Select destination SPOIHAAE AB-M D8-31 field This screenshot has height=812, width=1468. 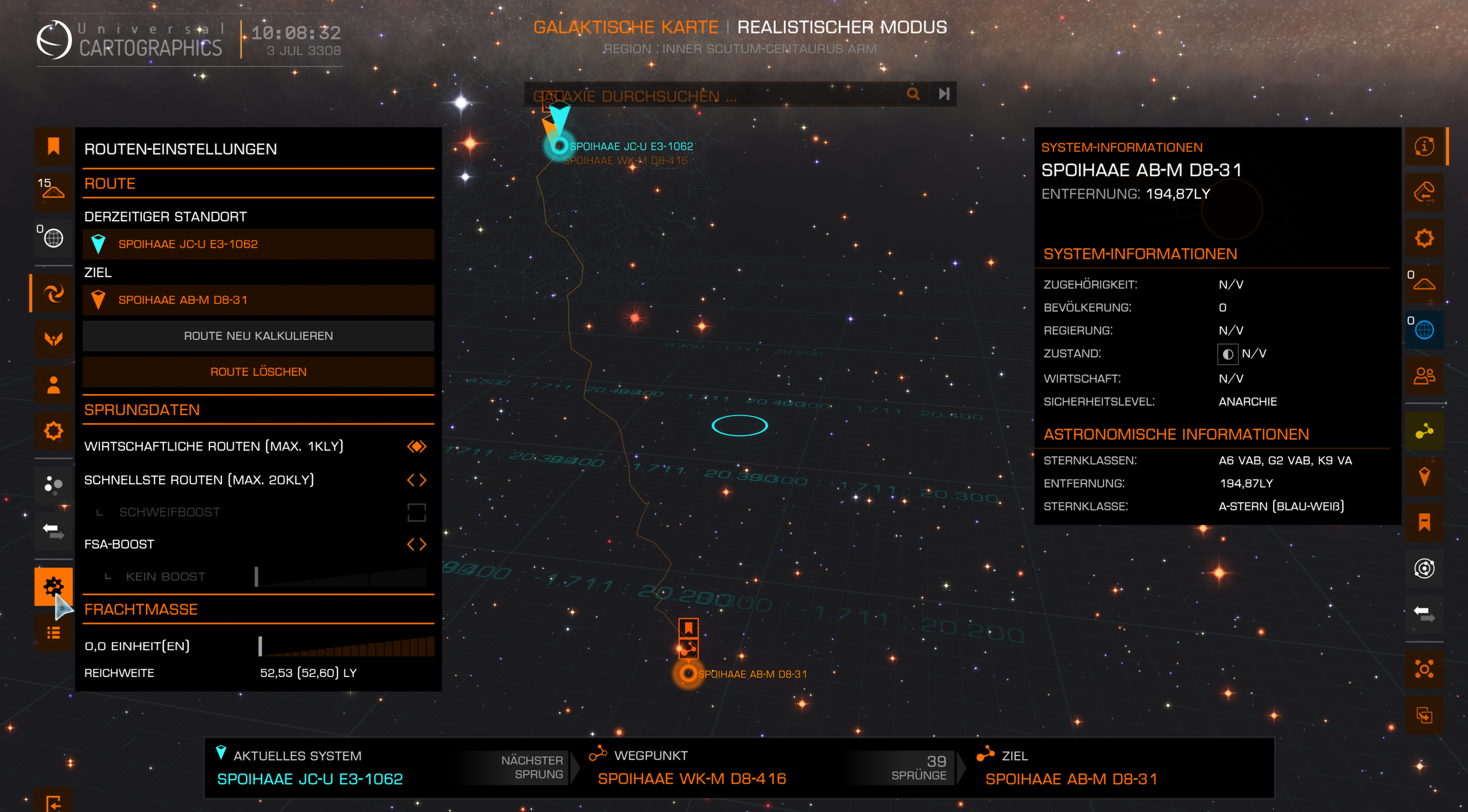pyautogui.click(x=258, y=300)
